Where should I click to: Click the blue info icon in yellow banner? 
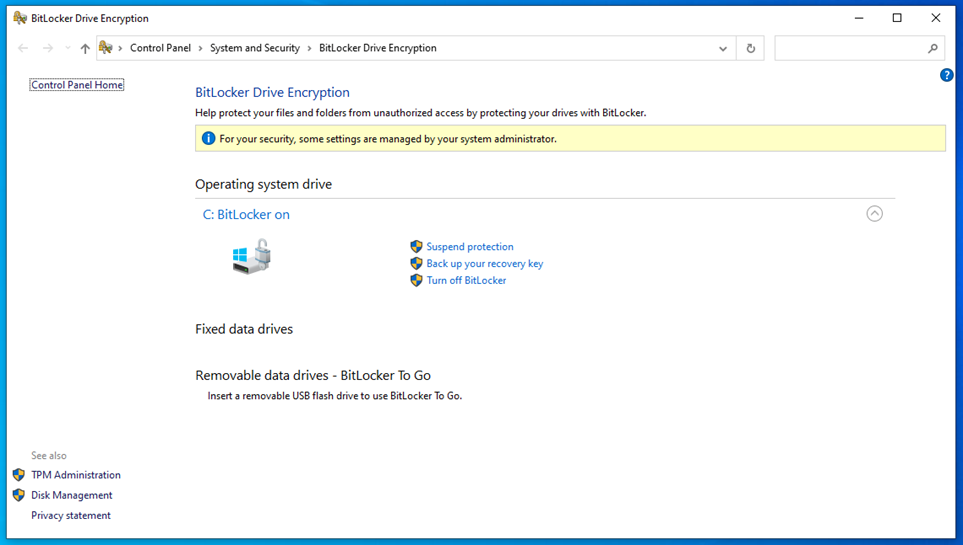209,138
